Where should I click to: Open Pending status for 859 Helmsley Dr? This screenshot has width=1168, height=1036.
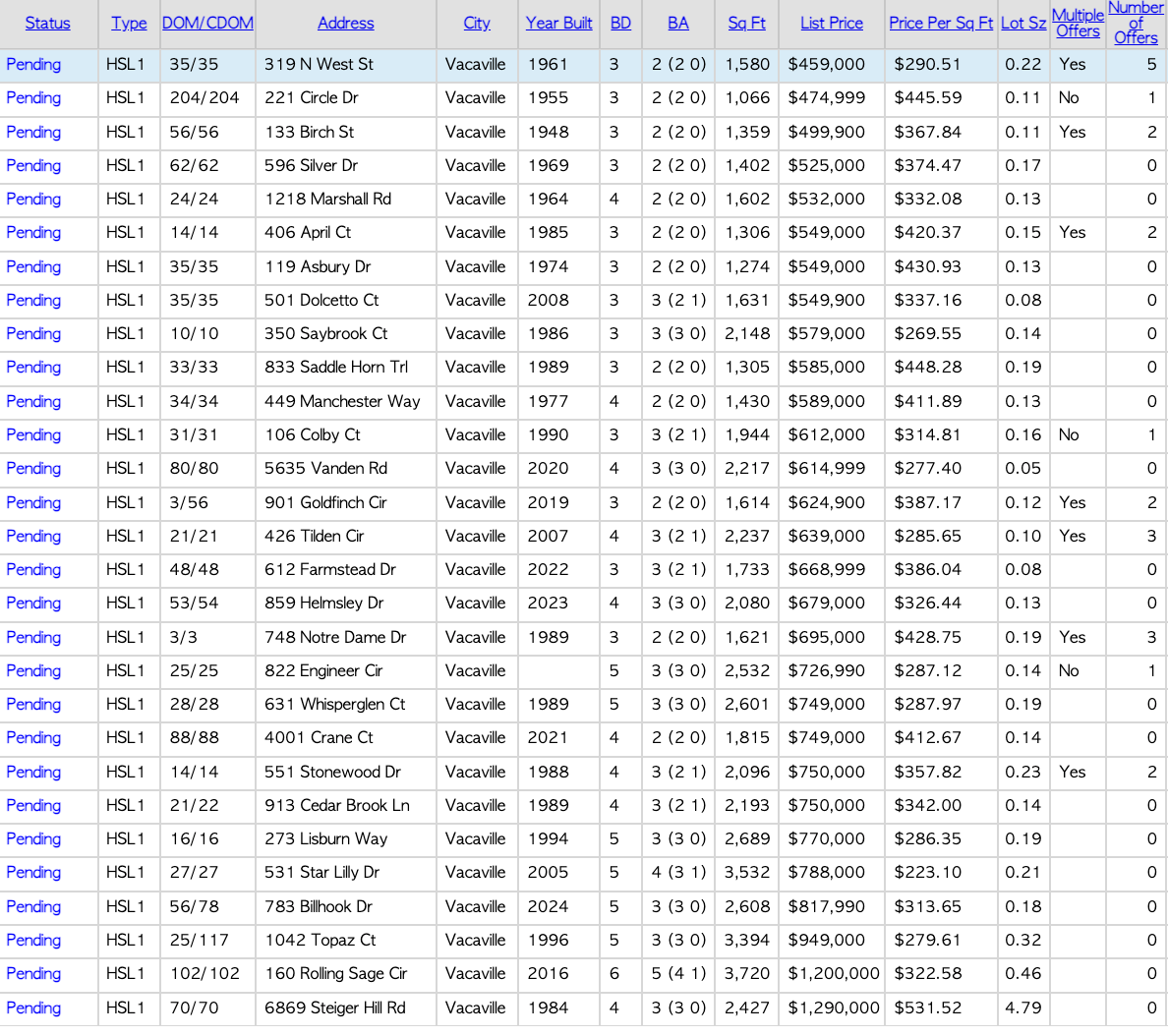(33, 604)
